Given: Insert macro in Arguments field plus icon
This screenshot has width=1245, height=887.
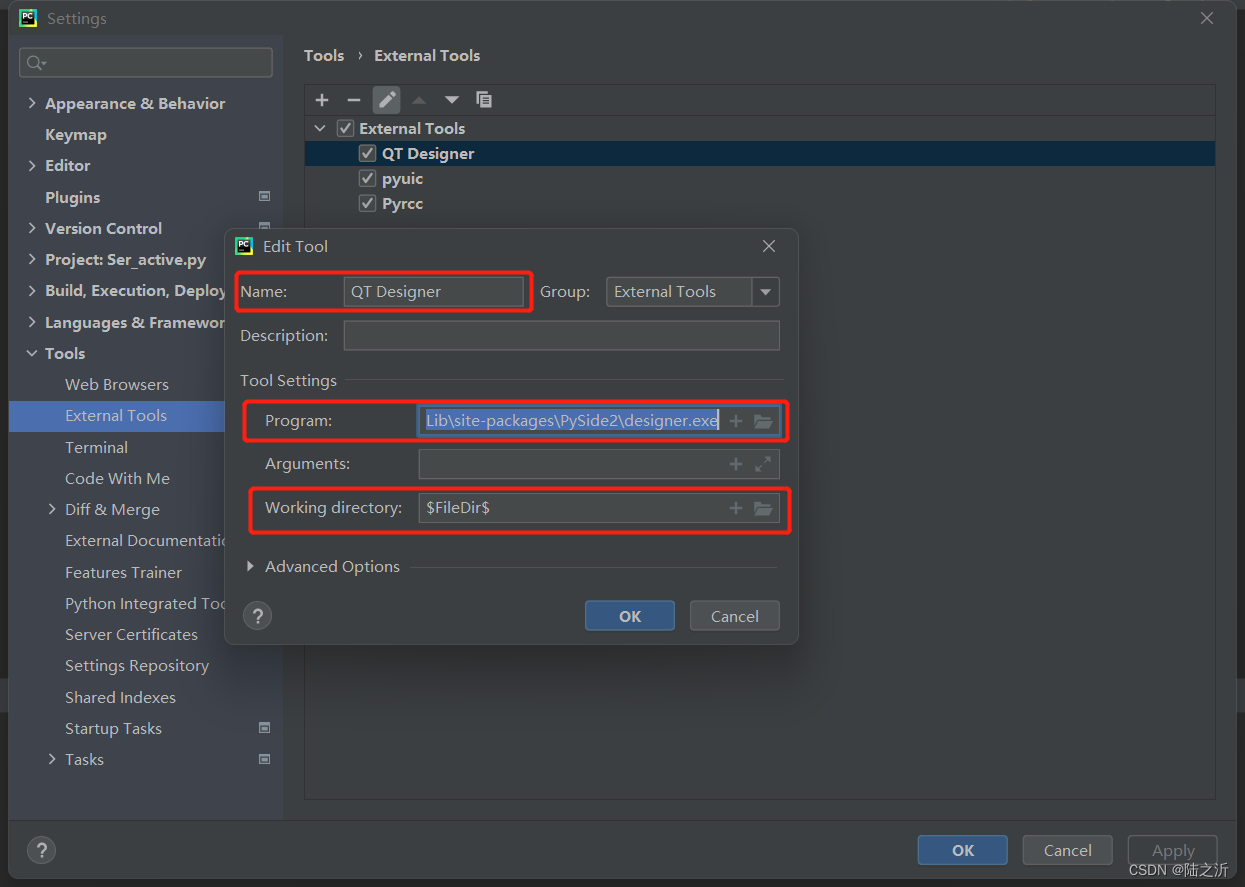Looking at the screenshot, I should point(736,464).
